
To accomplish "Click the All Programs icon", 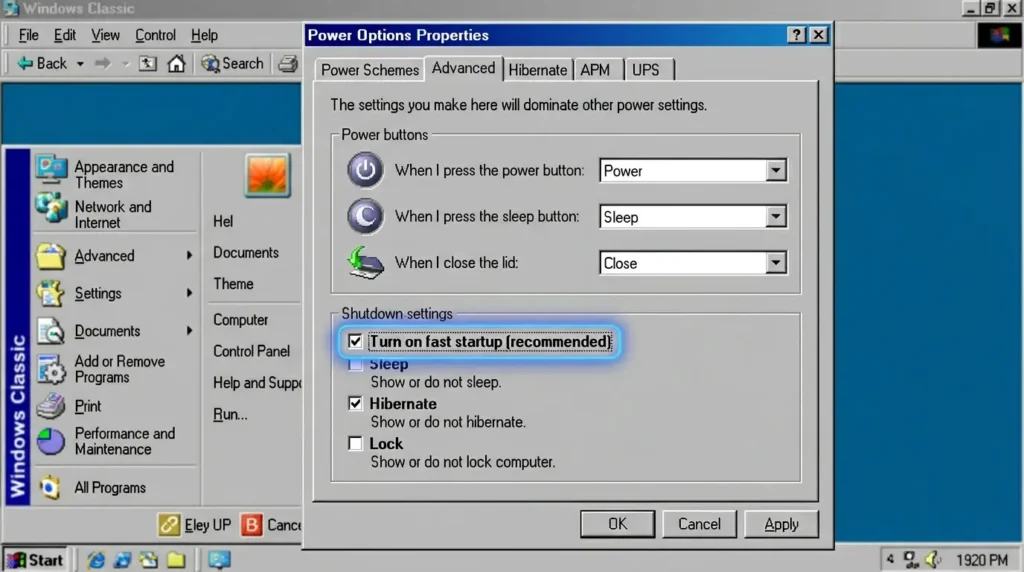I will [x=50, y=488].
